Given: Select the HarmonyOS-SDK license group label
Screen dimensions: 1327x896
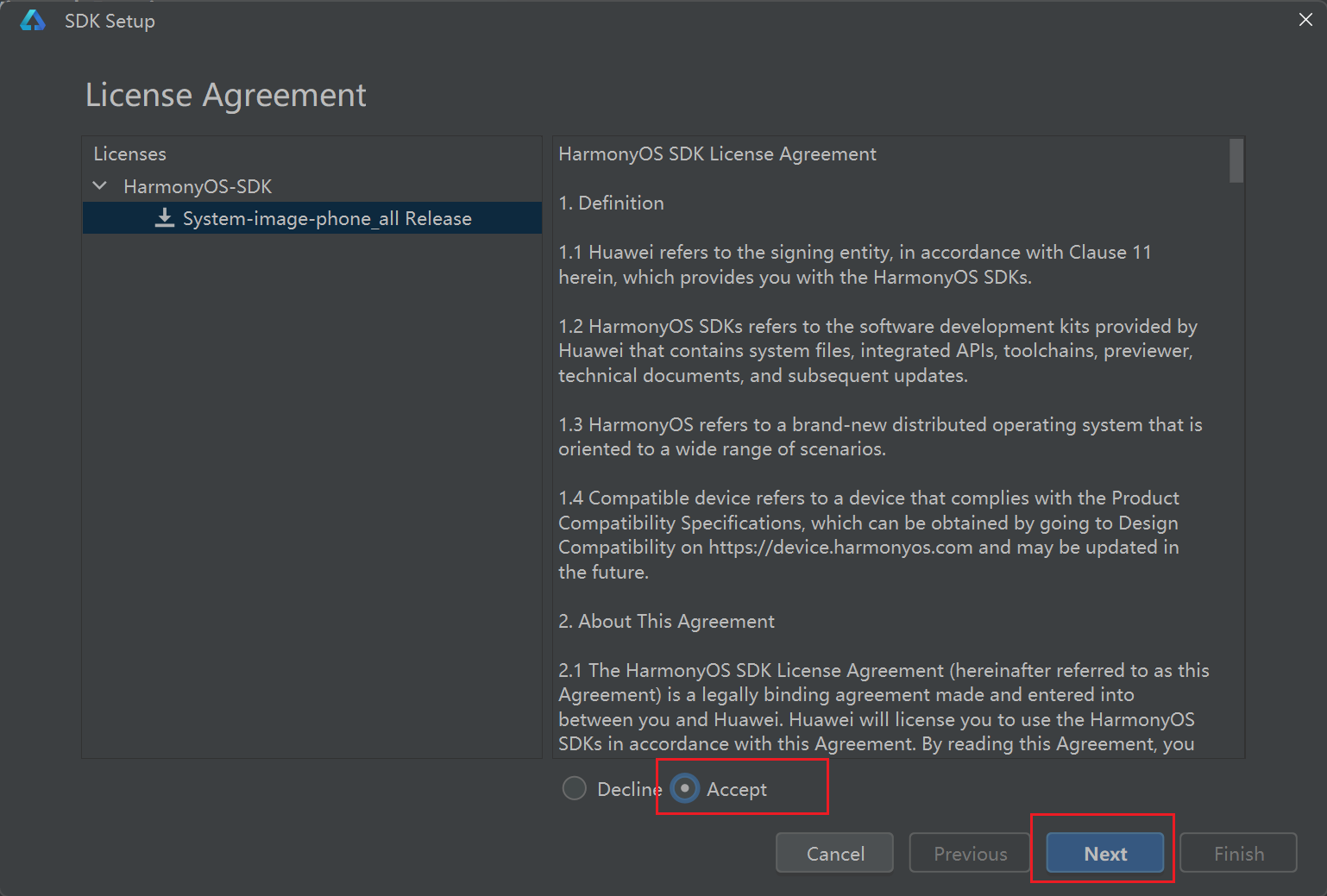Looking at the screenshot, I should coord(198,186).
